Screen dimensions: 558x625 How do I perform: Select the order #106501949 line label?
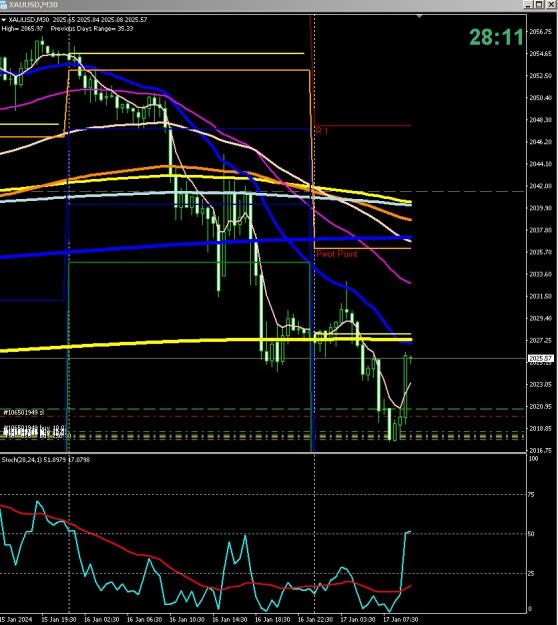pyautogui.click(x=23, y=413)
